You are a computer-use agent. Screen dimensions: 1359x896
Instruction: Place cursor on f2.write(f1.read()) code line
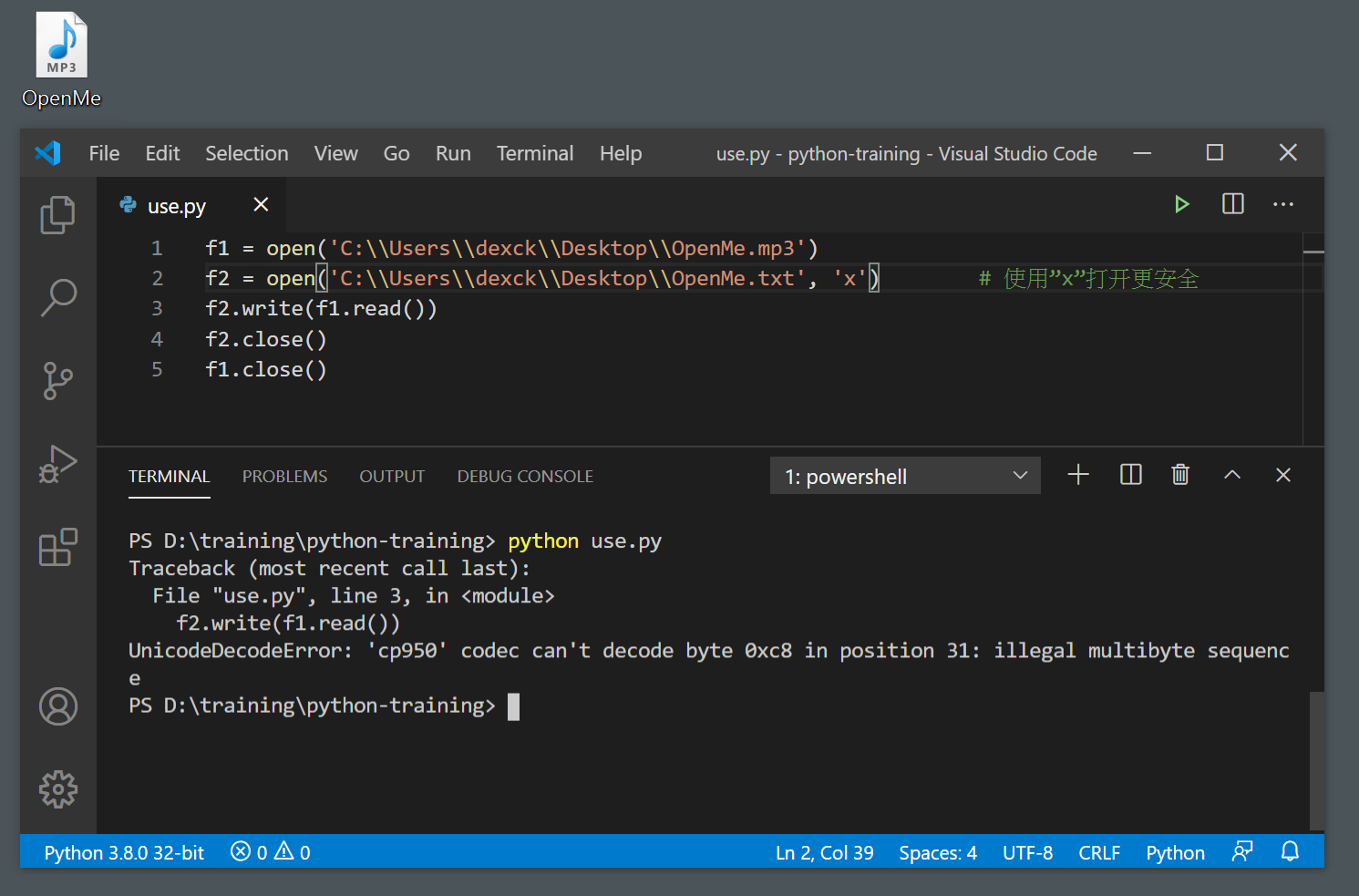click(321, 309)
